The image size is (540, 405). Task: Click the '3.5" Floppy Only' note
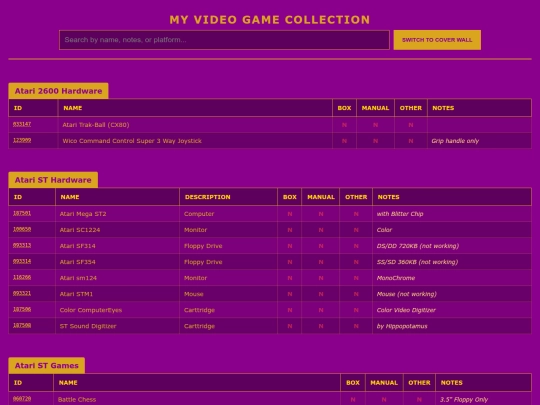tap(464, 399)
